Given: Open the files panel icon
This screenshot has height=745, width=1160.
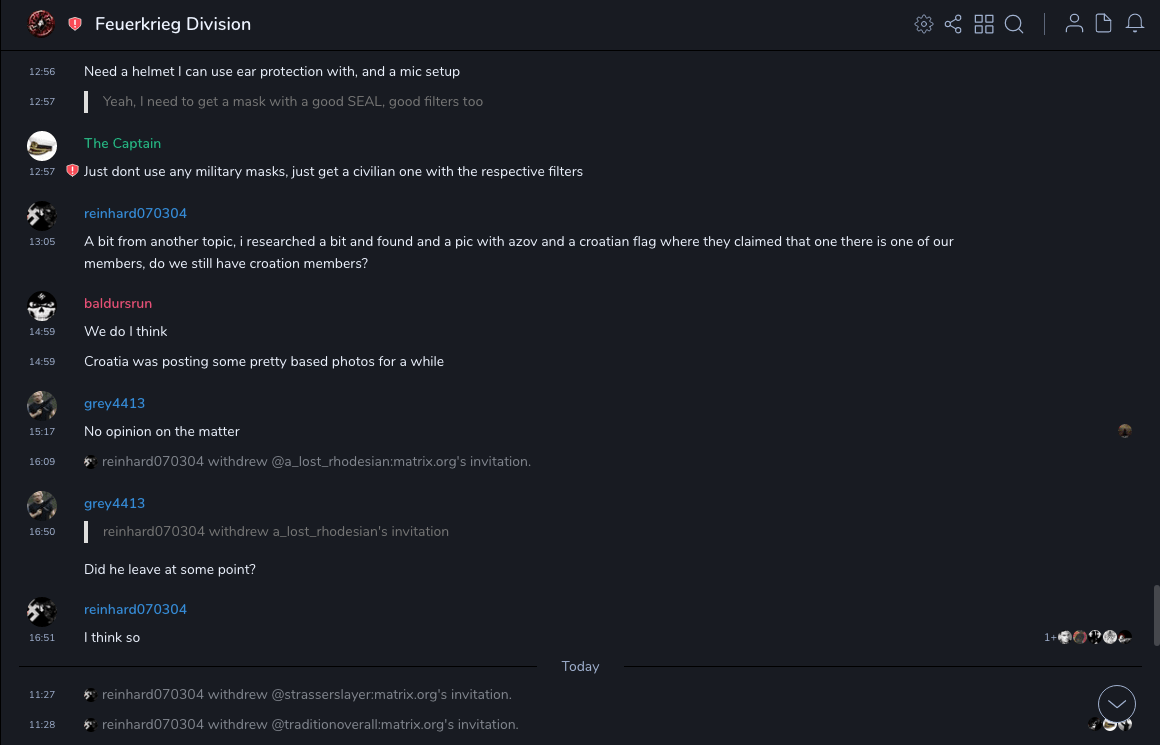Looking at the screenshot, I should [1104, 24].
